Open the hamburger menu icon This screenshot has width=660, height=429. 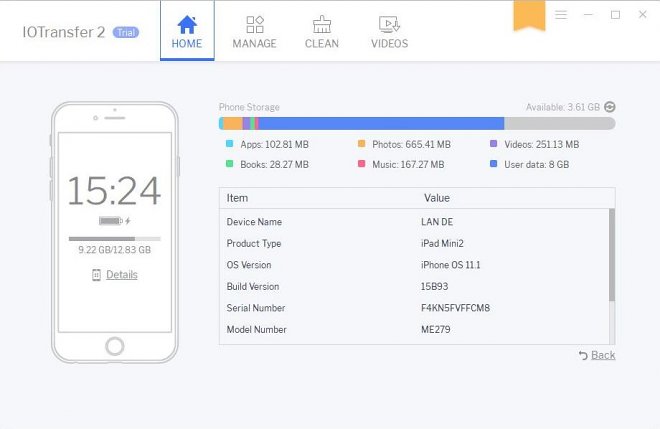point(561,15)
